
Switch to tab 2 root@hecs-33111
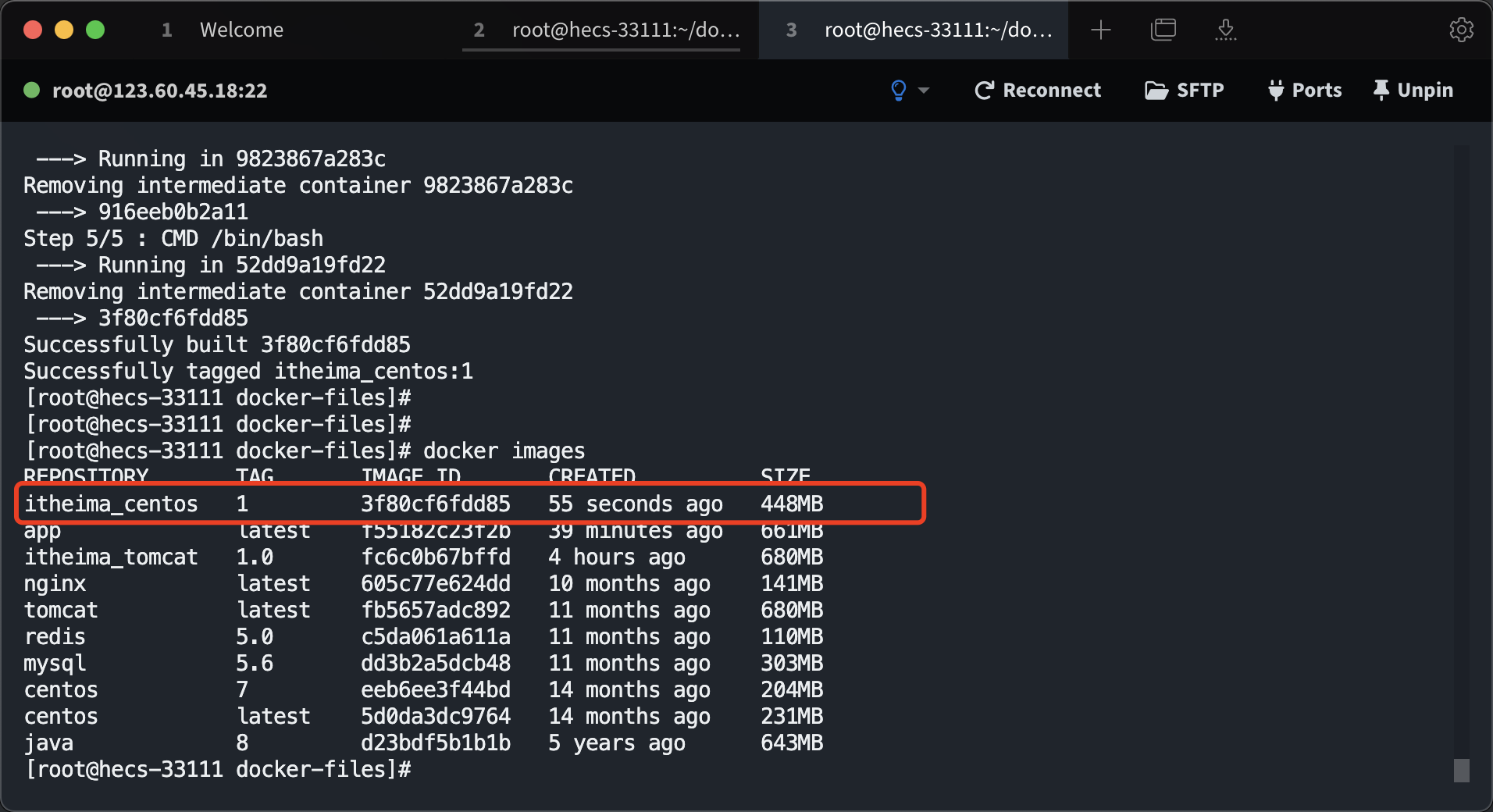(609, 30)
